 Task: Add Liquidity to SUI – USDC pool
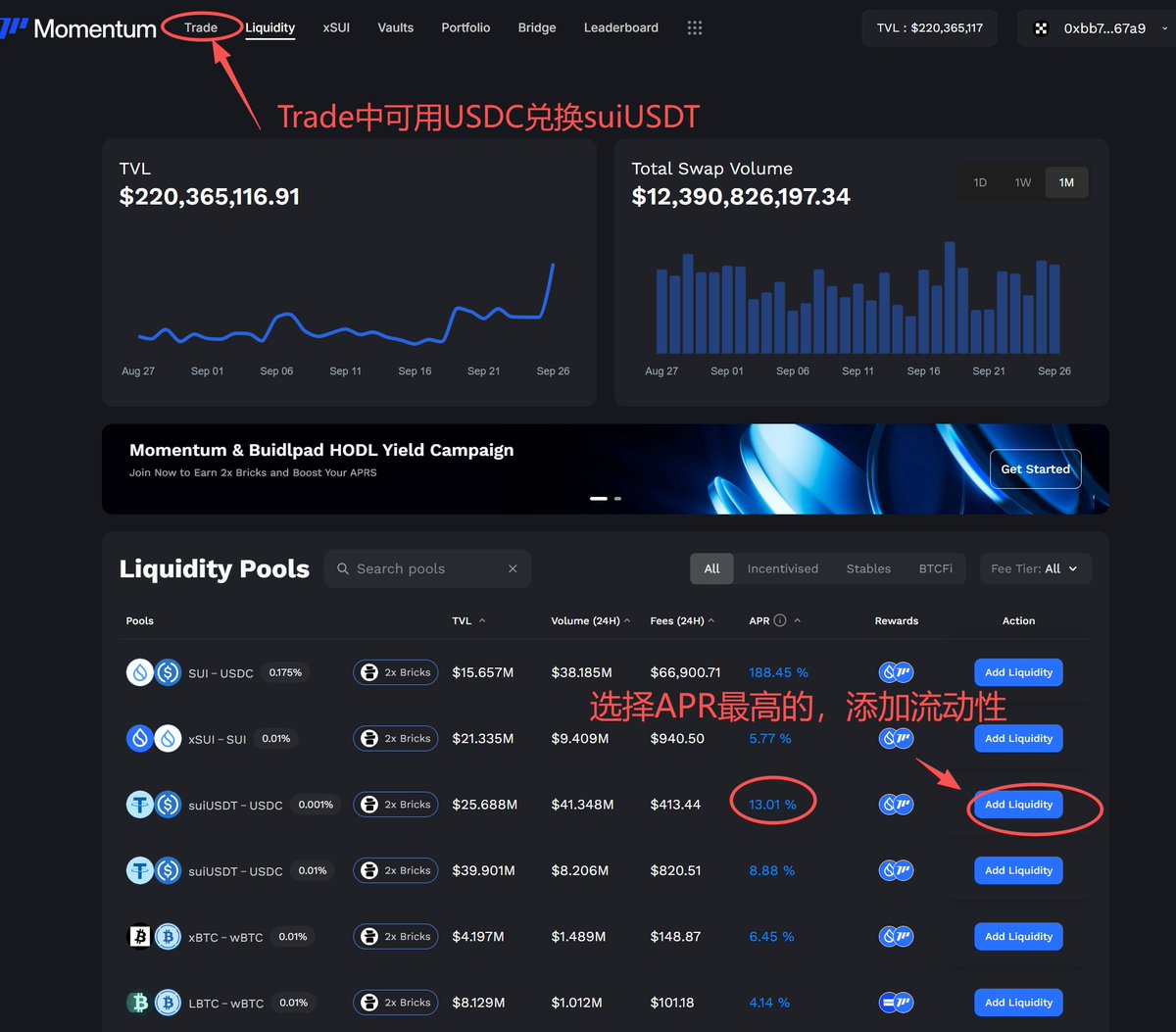coord(1018,672)
